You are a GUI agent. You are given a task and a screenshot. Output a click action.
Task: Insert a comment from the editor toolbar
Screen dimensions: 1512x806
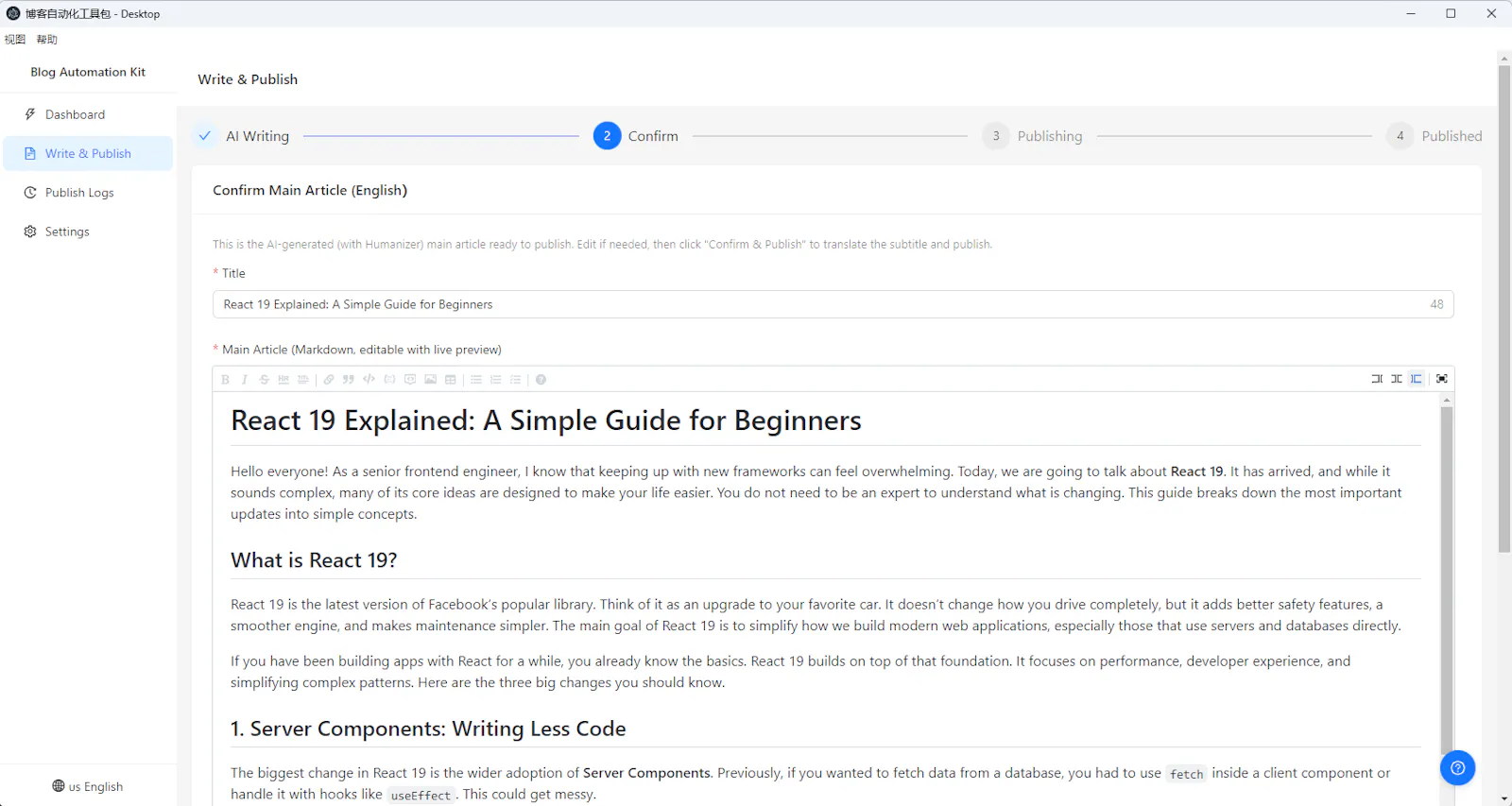410,380
